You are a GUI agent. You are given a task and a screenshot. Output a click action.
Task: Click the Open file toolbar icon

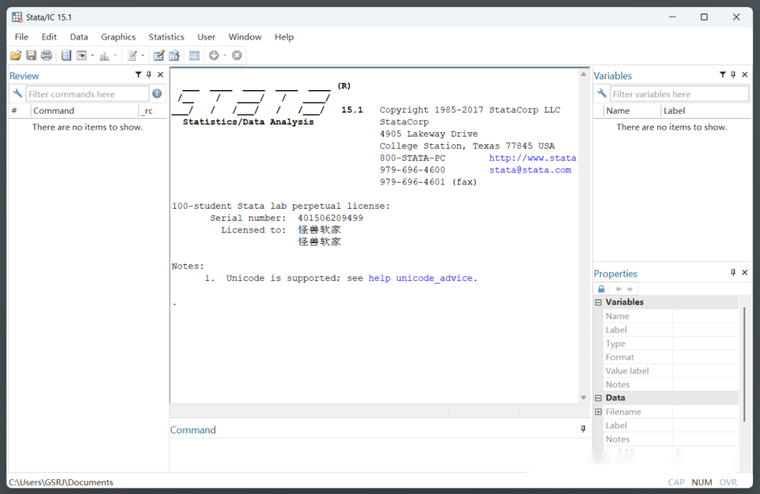16,56
